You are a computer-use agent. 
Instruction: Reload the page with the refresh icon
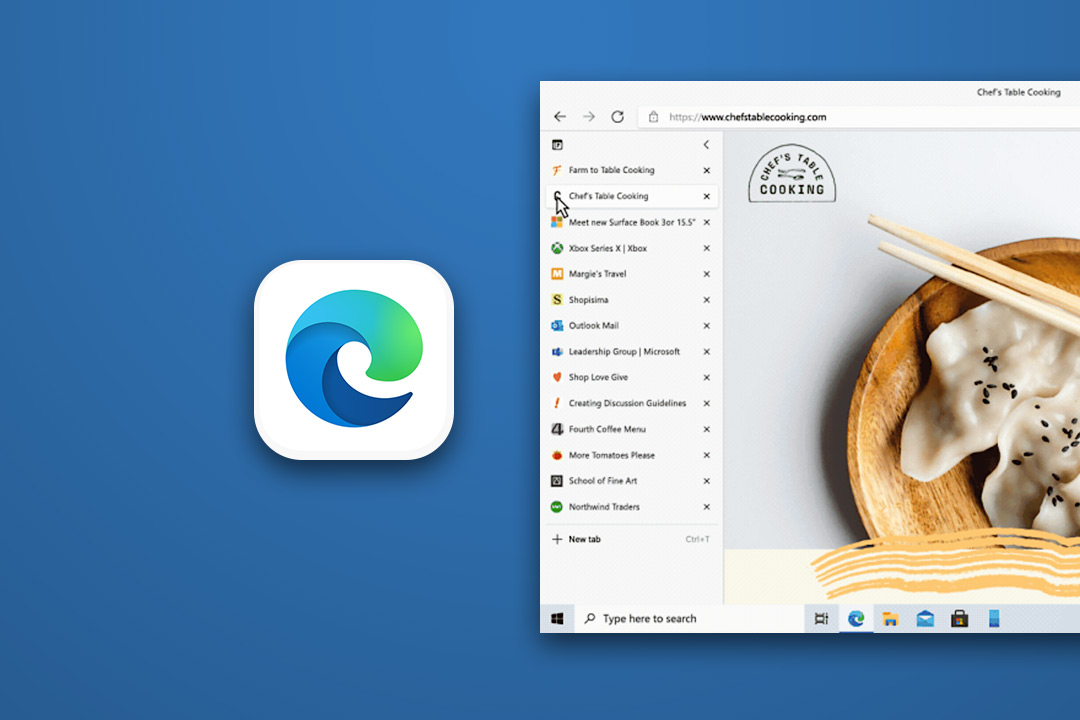[617, 116]
